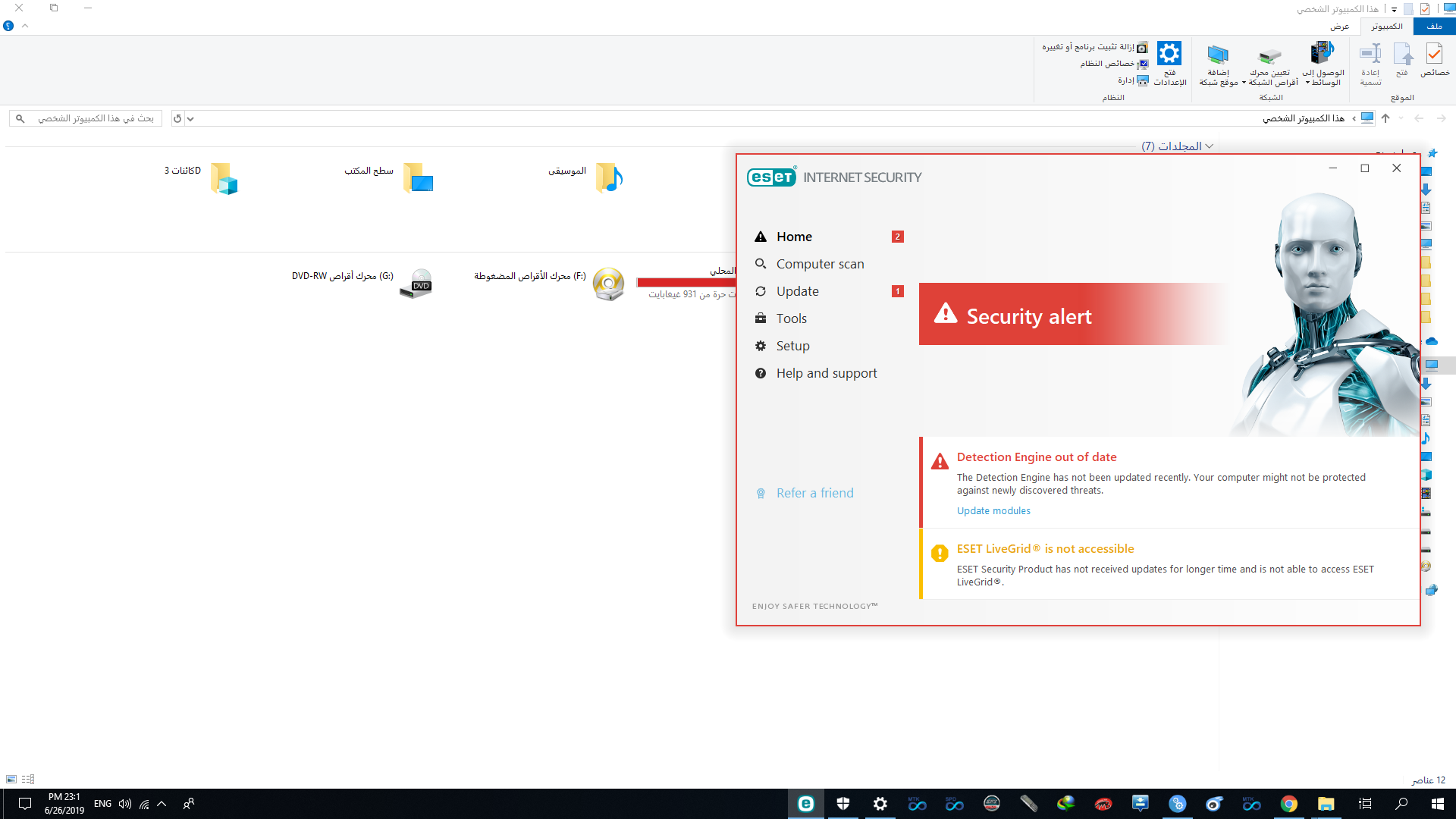The width and height of the screenshot is (1456, 819).
Task: Click the gear icon beside Setup
Action: coord(761,346)
